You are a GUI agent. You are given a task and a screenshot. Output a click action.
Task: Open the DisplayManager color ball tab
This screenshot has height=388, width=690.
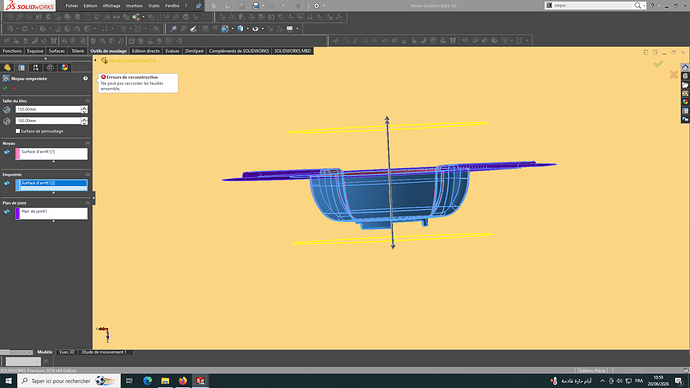(x=65, y=67)
